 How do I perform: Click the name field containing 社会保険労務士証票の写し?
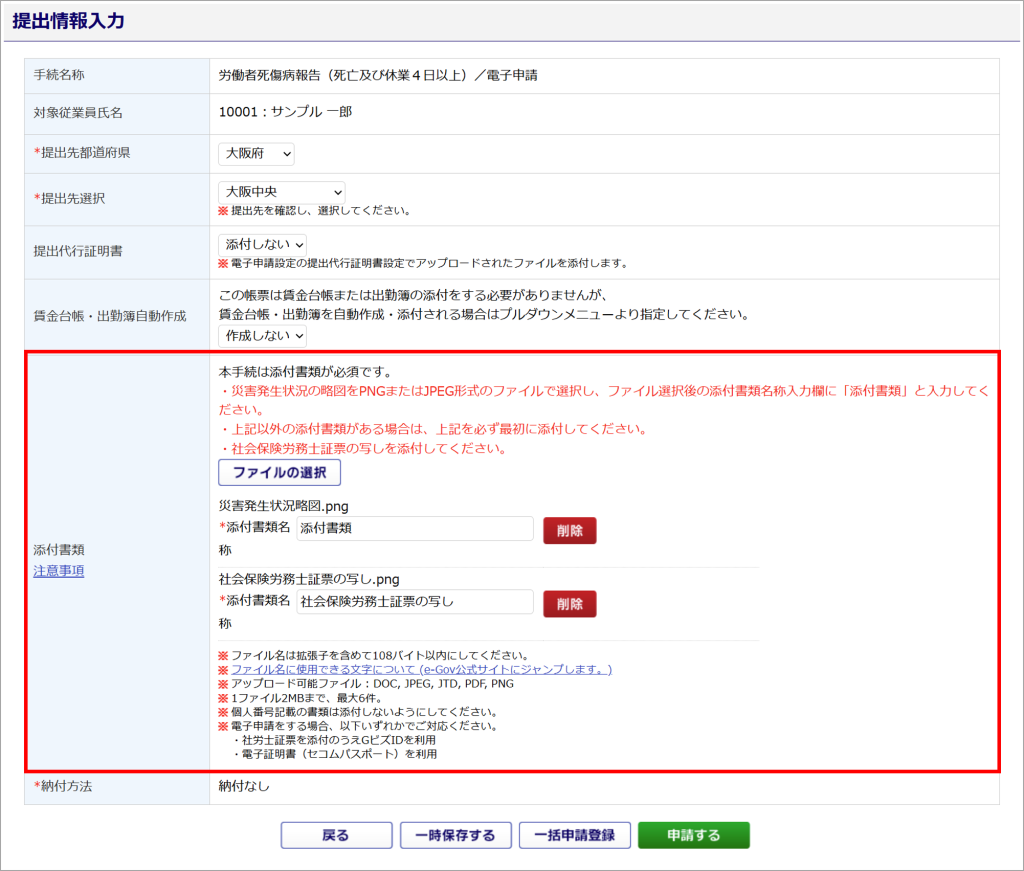coord(415,602)
